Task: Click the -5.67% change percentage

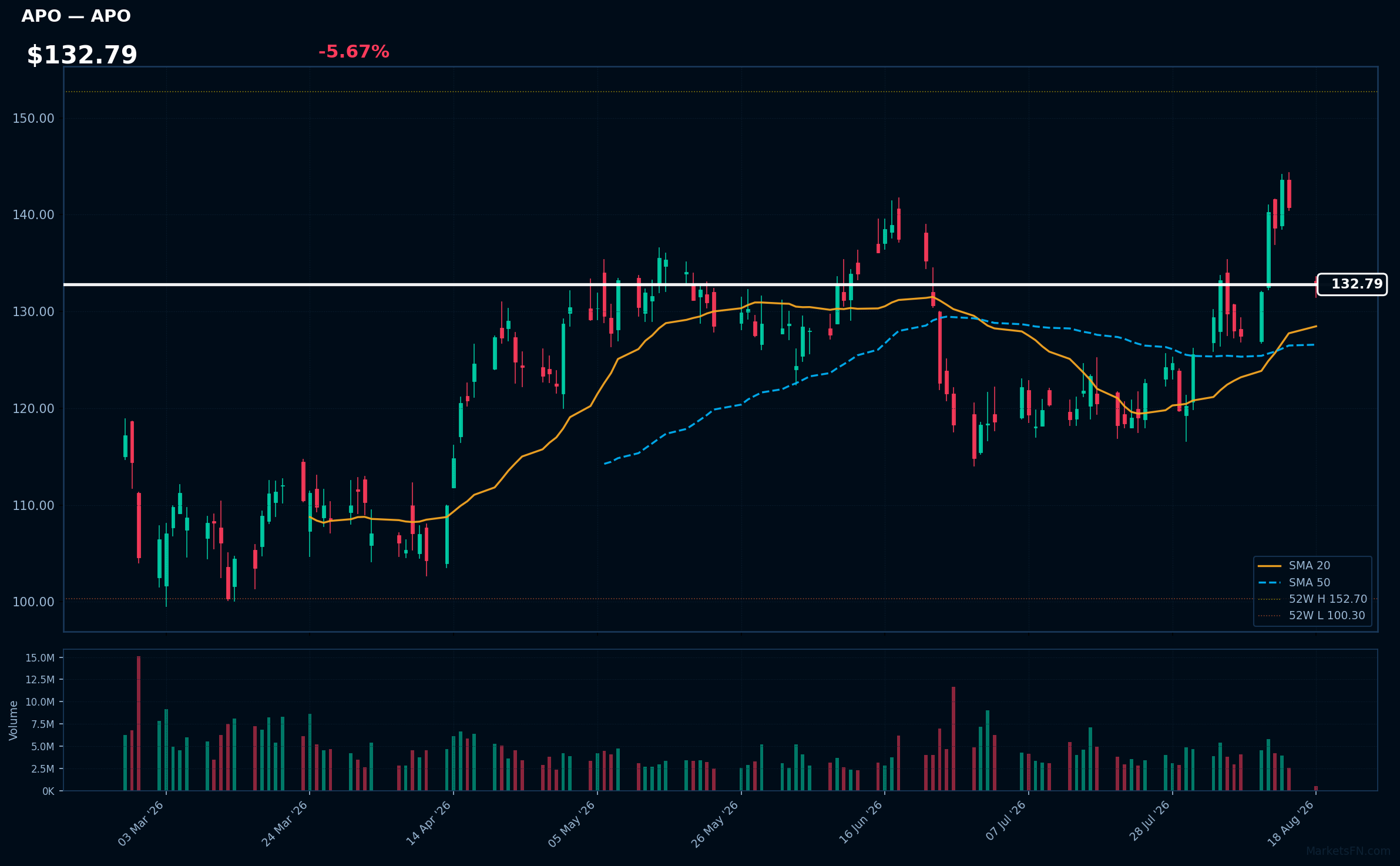Action: pyautogui.click(x=354, y=52)
